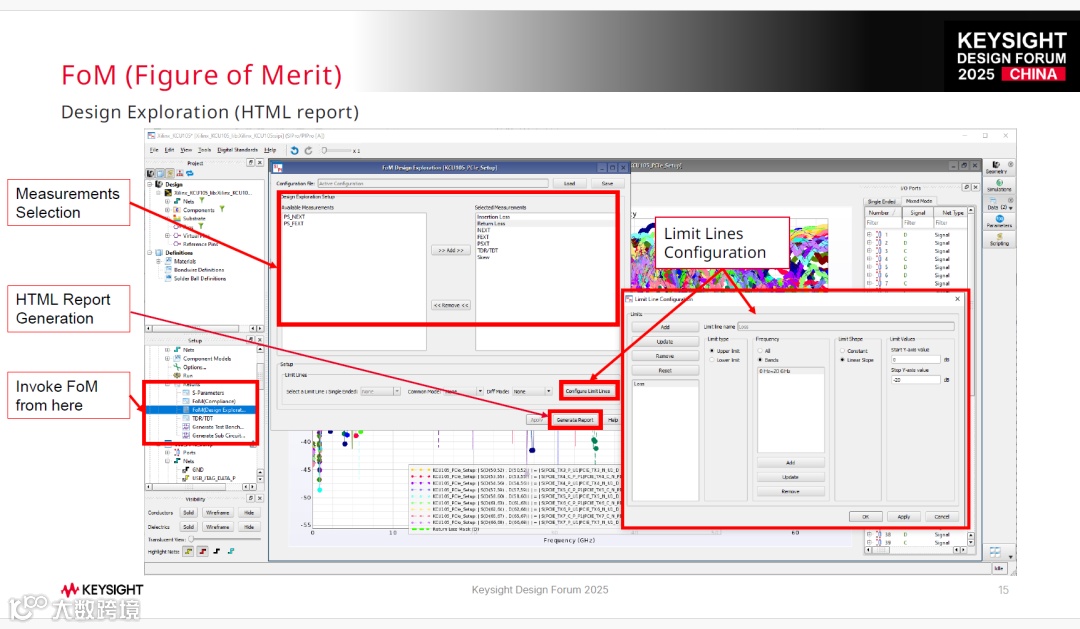1080x629 pixels.
Task: Select Upper limit radio button
Action: click(712, 351)
